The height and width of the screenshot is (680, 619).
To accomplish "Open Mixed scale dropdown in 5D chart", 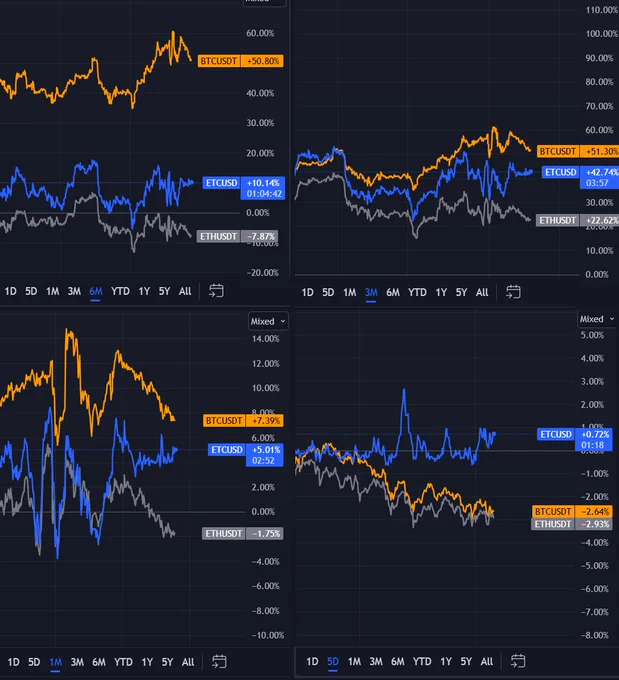I will [597, 319].
